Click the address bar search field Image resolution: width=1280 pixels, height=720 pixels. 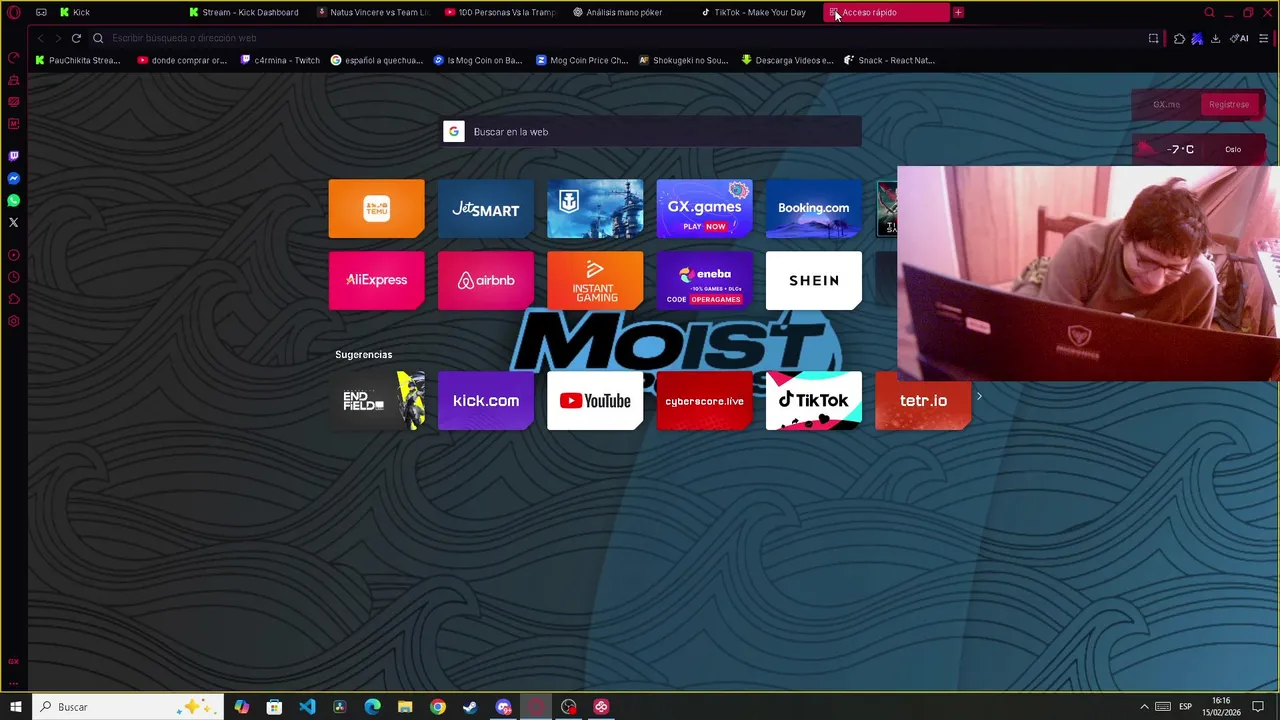[x=620, y=38]
